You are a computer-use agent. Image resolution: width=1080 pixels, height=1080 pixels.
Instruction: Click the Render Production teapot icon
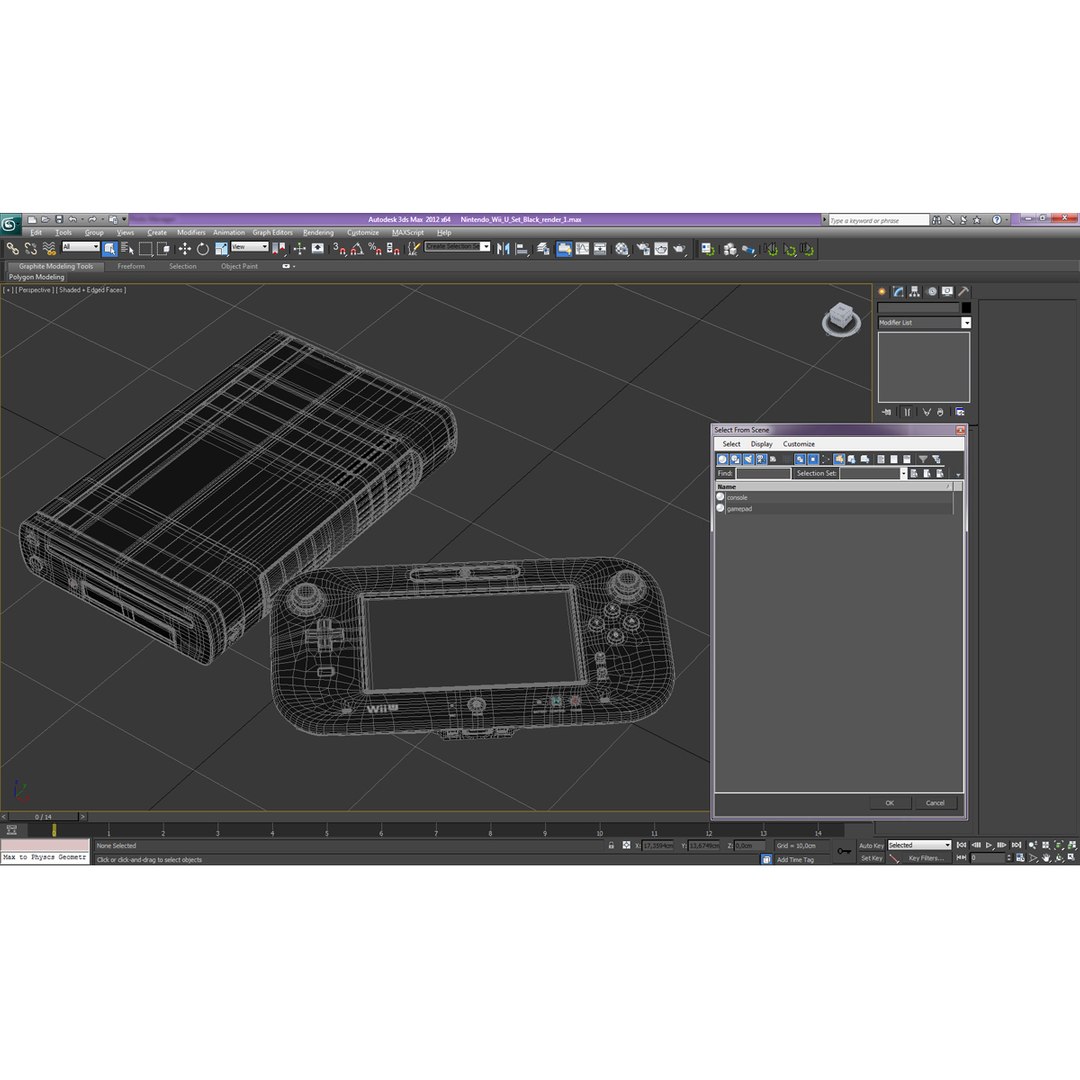680,249
